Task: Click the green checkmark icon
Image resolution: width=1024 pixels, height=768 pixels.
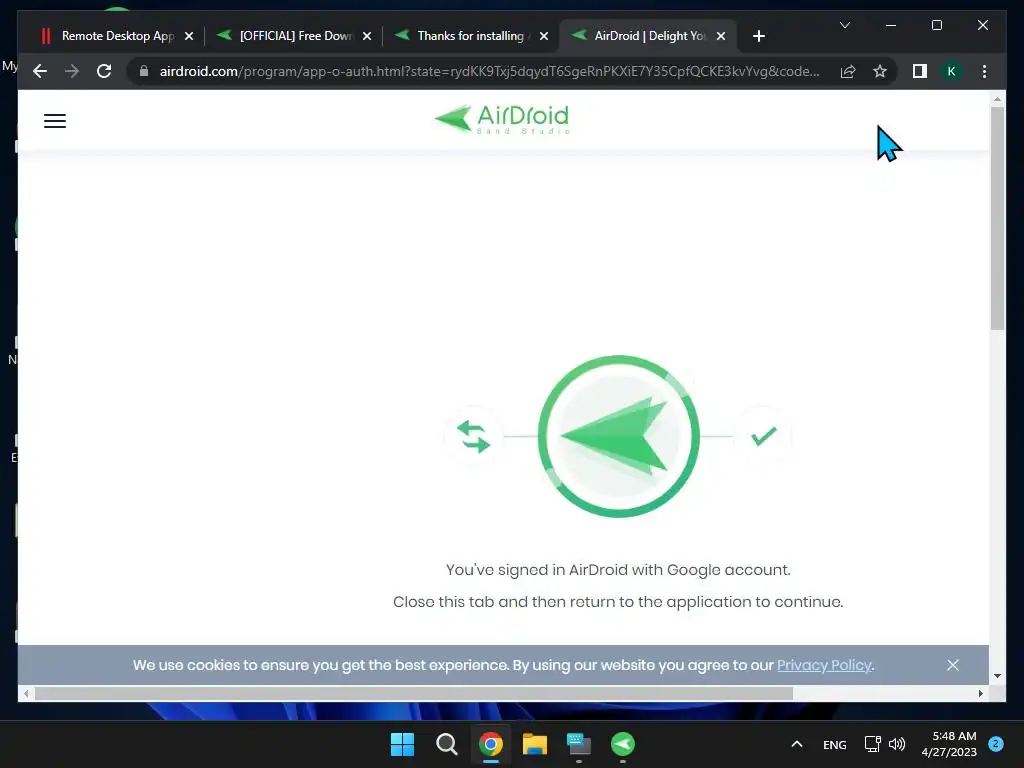Action: [x=763, y=436]
